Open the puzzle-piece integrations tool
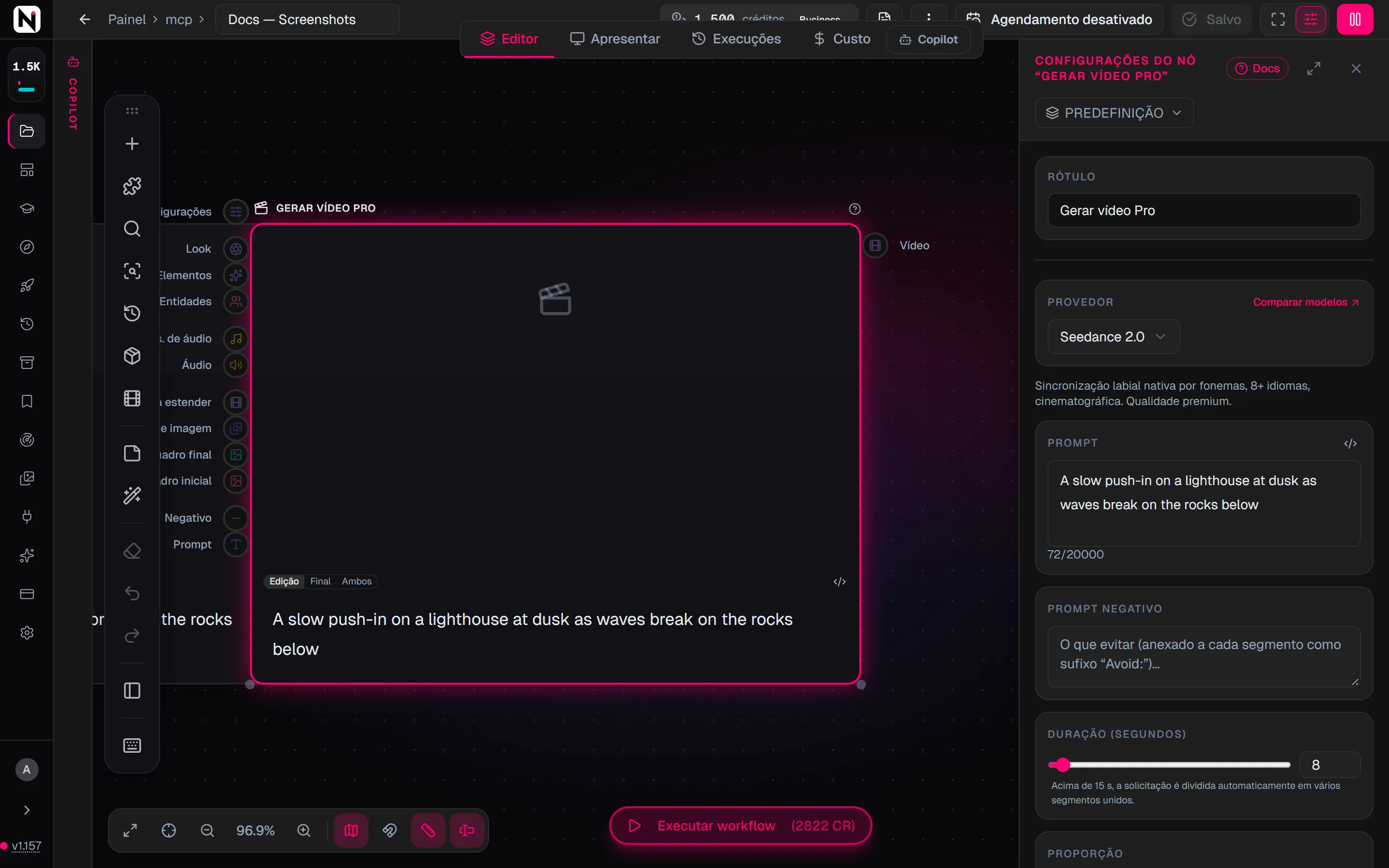1389x868 pixels. (x=132, y=186)
